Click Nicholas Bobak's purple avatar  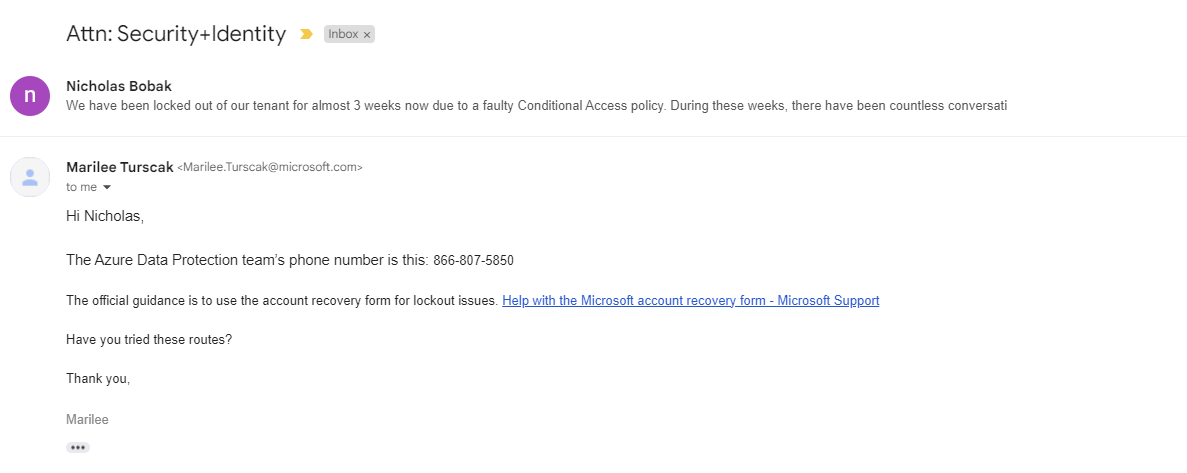tap(30, 95)
